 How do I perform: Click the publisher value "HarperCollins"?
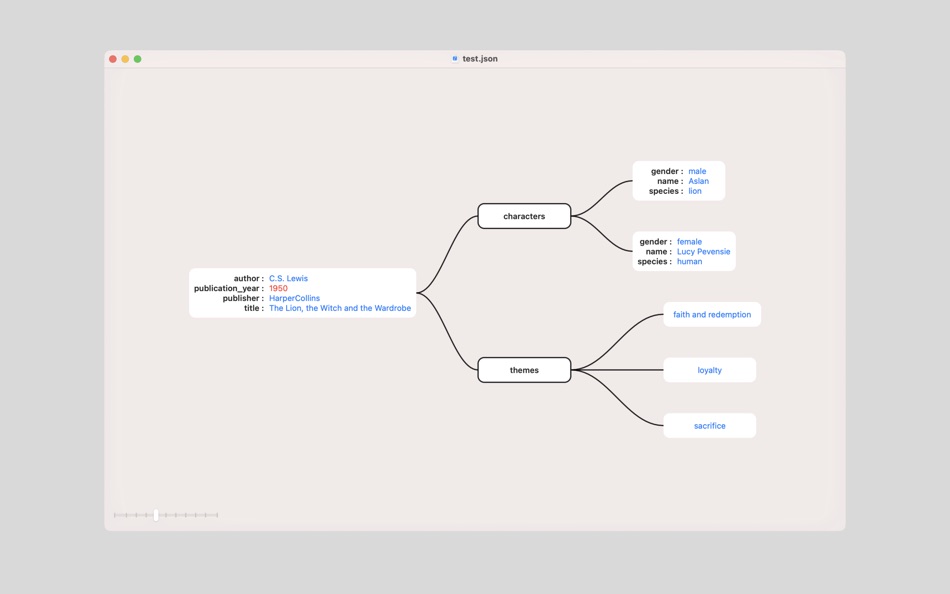294,298
